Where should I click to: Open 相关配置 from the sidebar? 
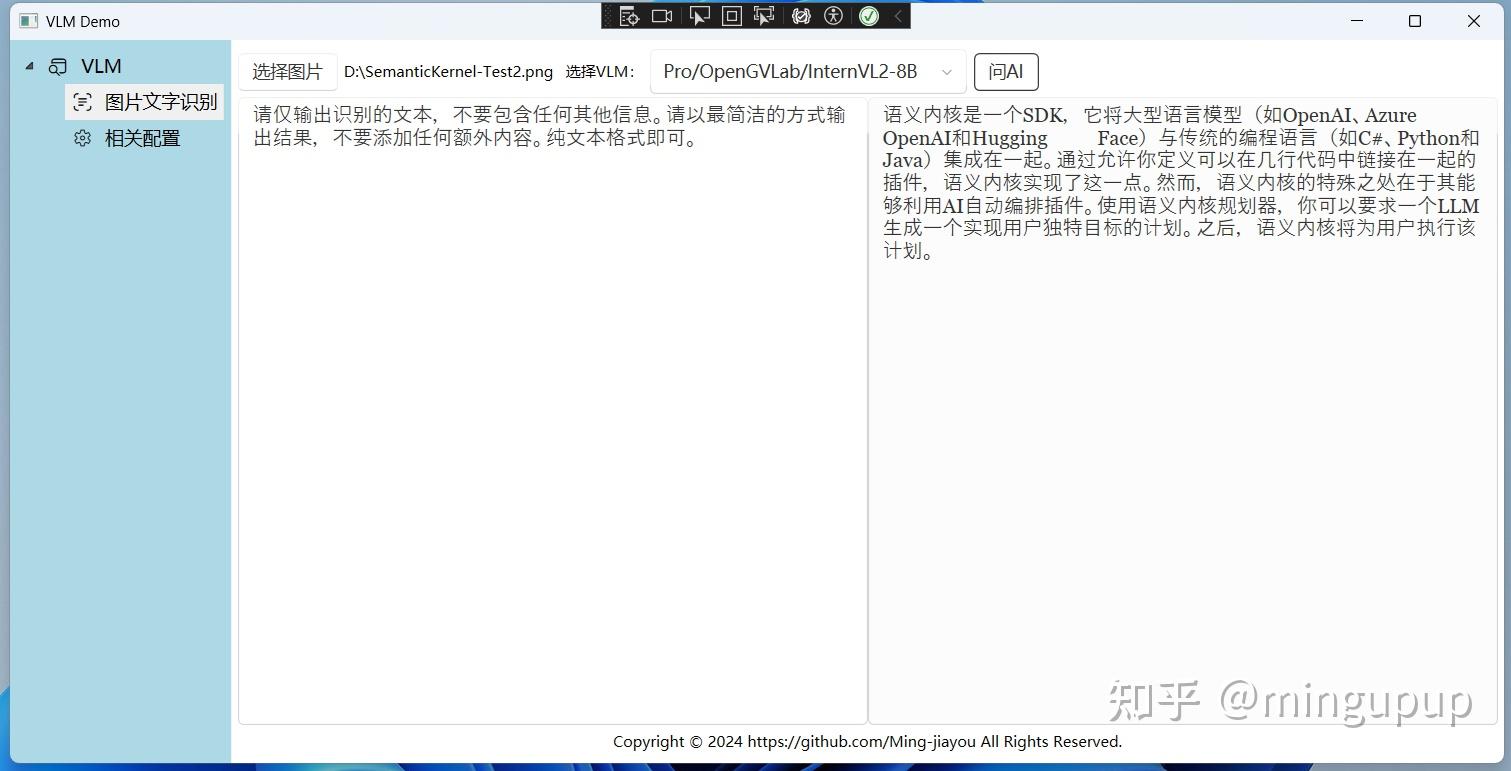142,138
